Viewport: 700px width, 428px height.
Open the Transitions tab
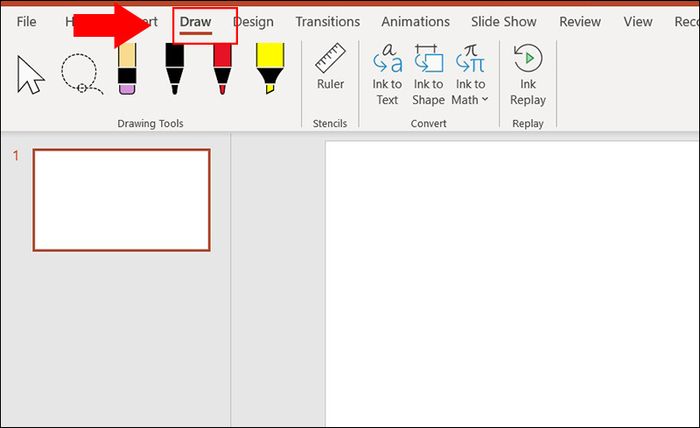tap(328, 21)
